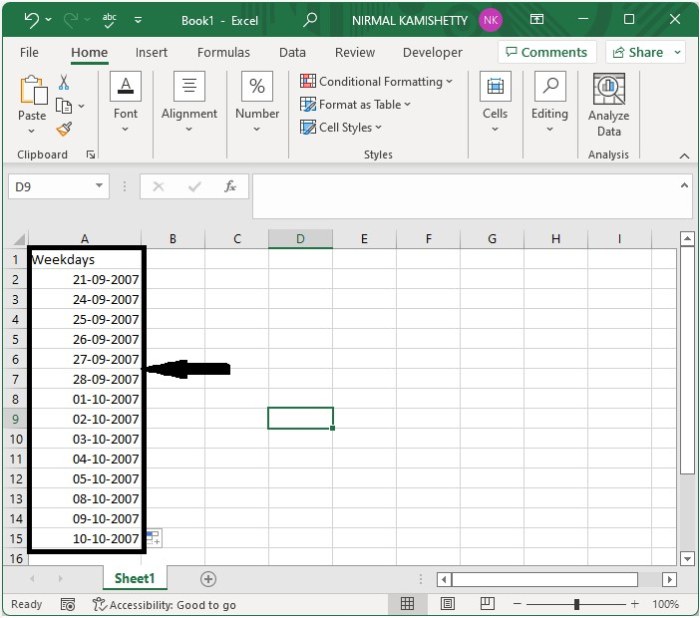The height and width of the screenshot is (618, 700).
Task: Switch to Page Layout view icon
Action: pos(447,604)
